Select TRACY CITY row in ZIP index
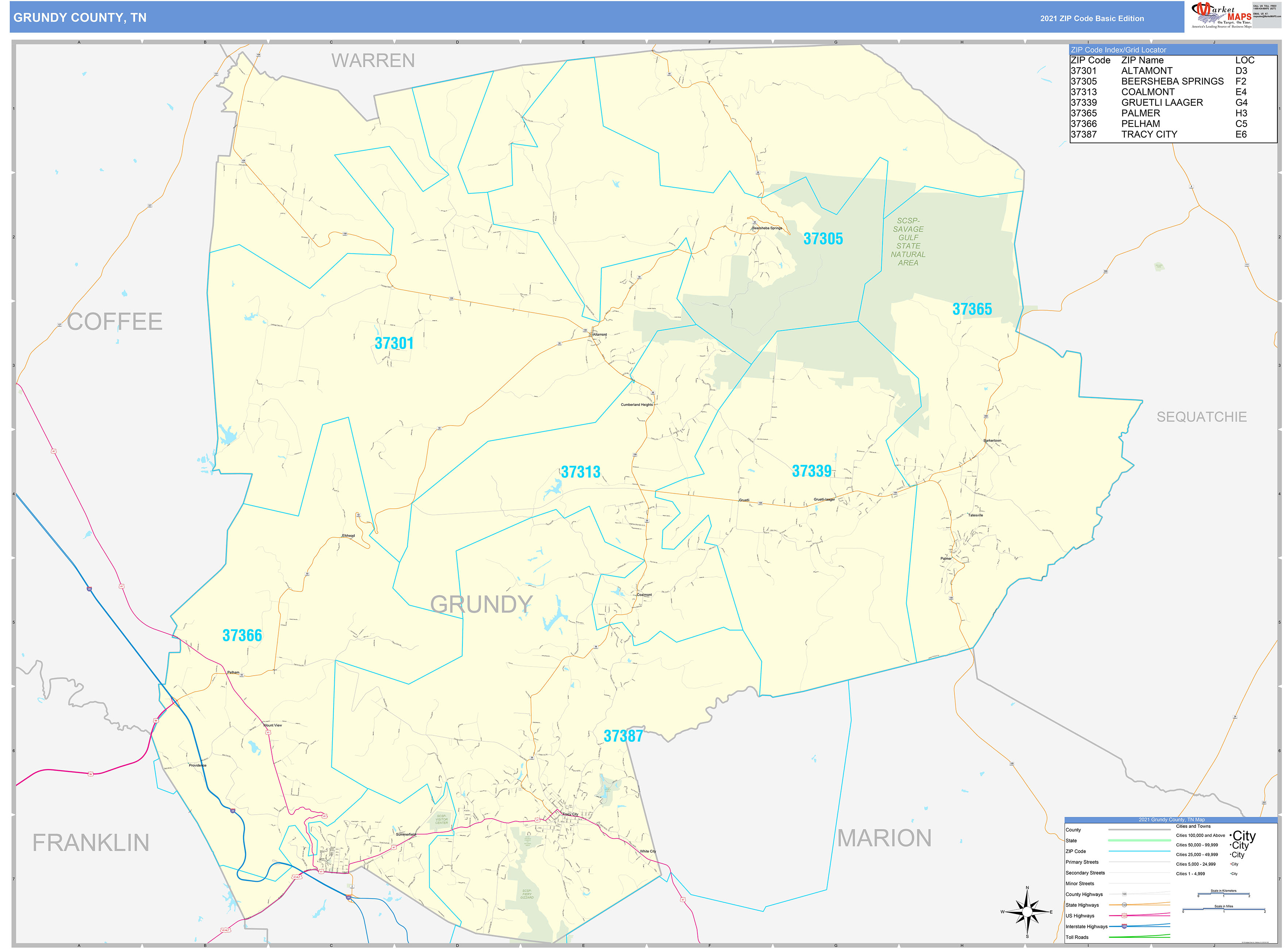The width and height of the screenshot is (1288, 949). (1149, 134)
